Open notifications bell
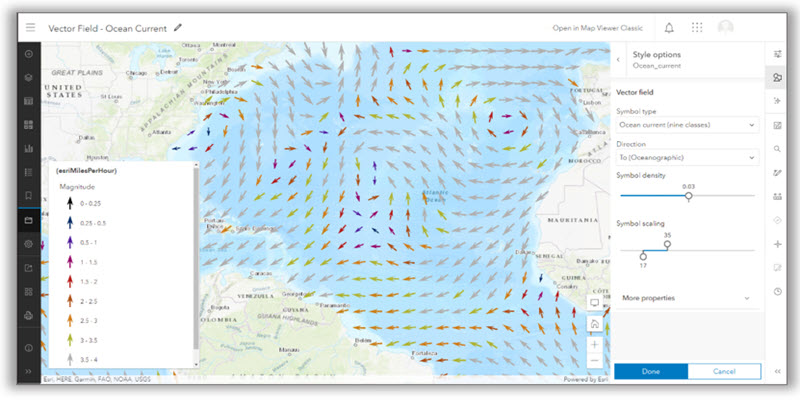The width and height of the screenshot is (800, 400). pyautogui.click(x=669, y=28)
